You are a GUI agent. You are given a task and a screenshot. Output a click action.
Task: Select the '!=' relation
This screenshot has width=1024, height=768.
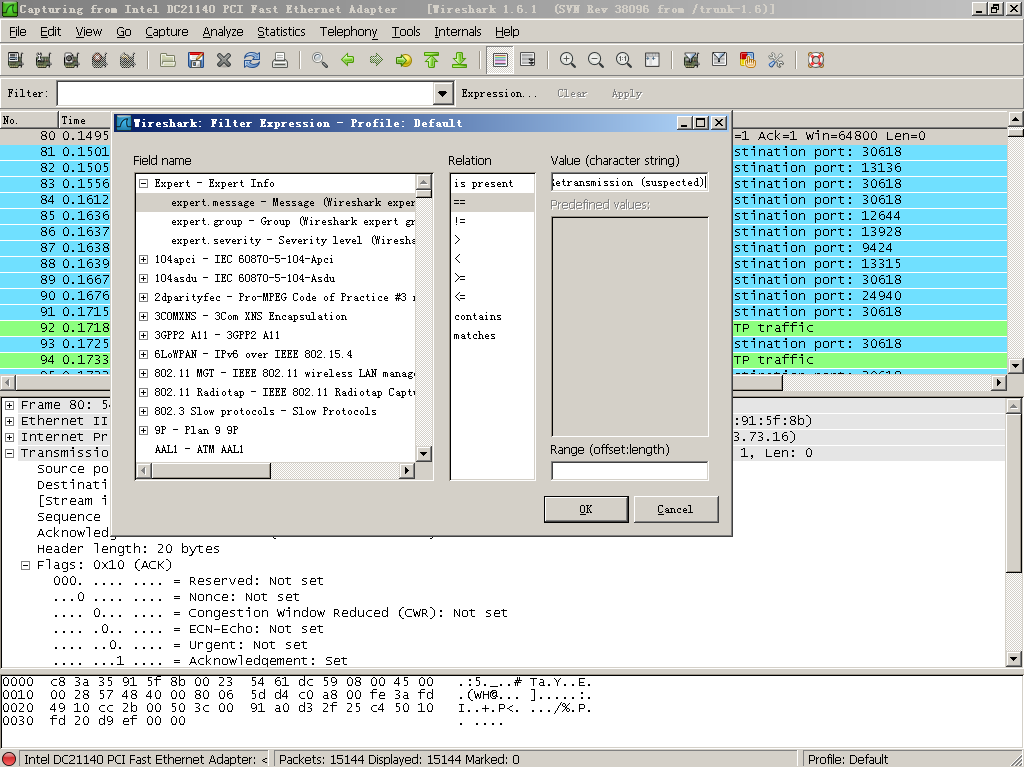(492, 221)
